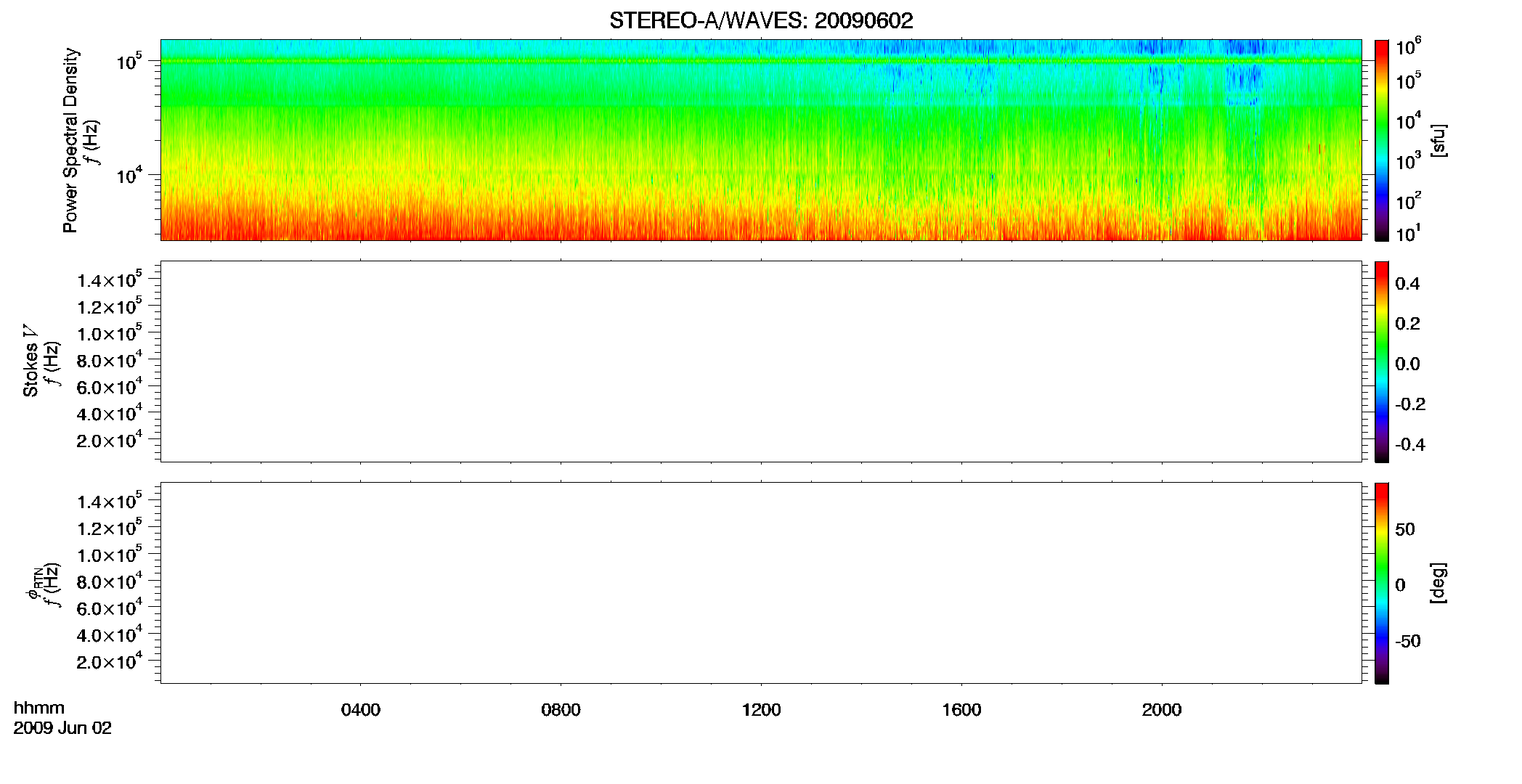Viewport: 1522px width, 784px height.
Task: Click inside the empty Stokes V panel
Action: (761, 362)
